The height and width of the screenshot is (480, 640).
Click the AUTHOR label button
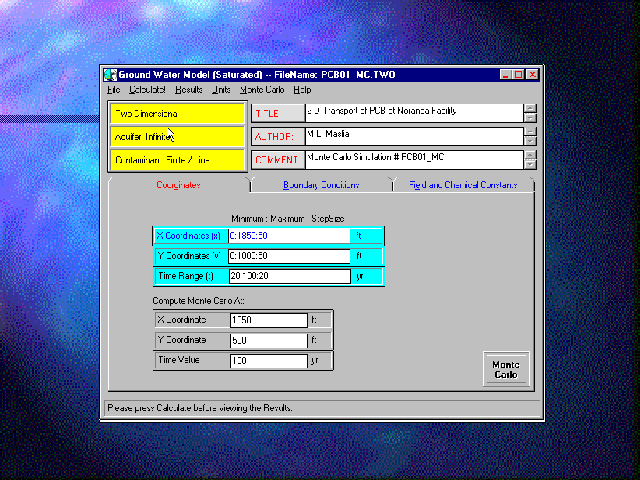coord(278,137)
